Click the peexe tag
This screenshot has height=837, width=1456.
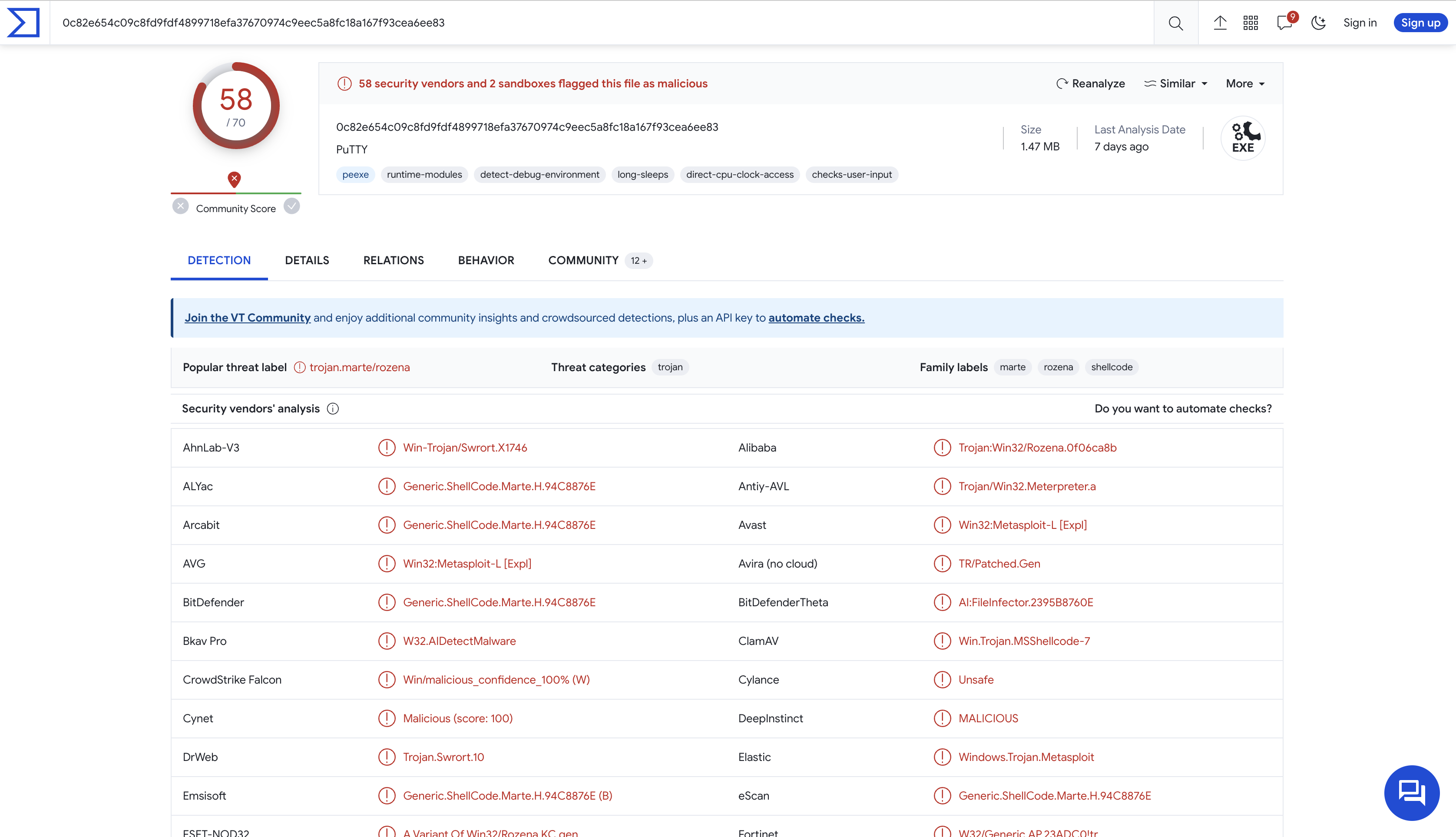coord(356,174)
